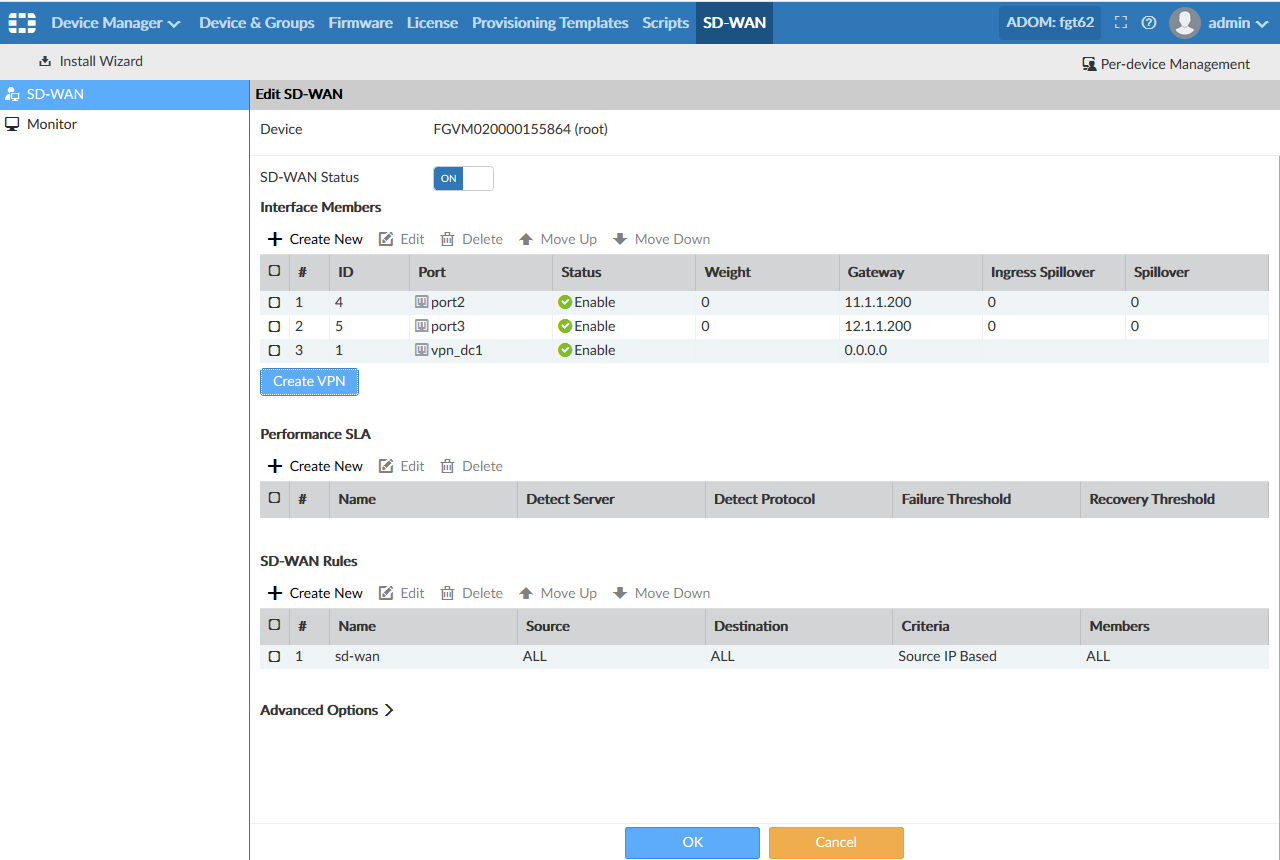1280x860 pixels.
Task: Click Move Up arrow in Interface Members
Action: (x=526, y=239)
